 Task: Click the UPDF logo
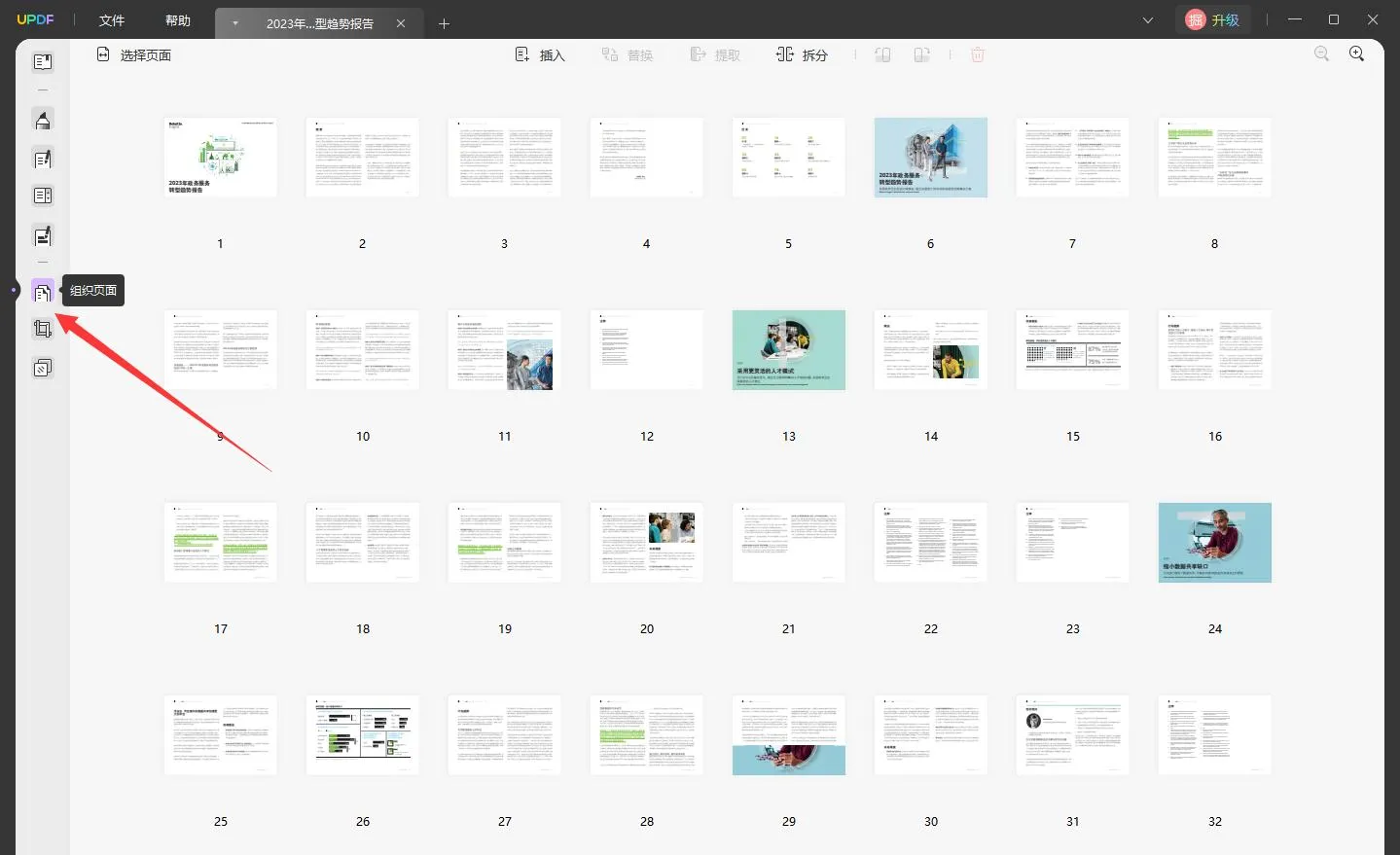tap(36, 19)
